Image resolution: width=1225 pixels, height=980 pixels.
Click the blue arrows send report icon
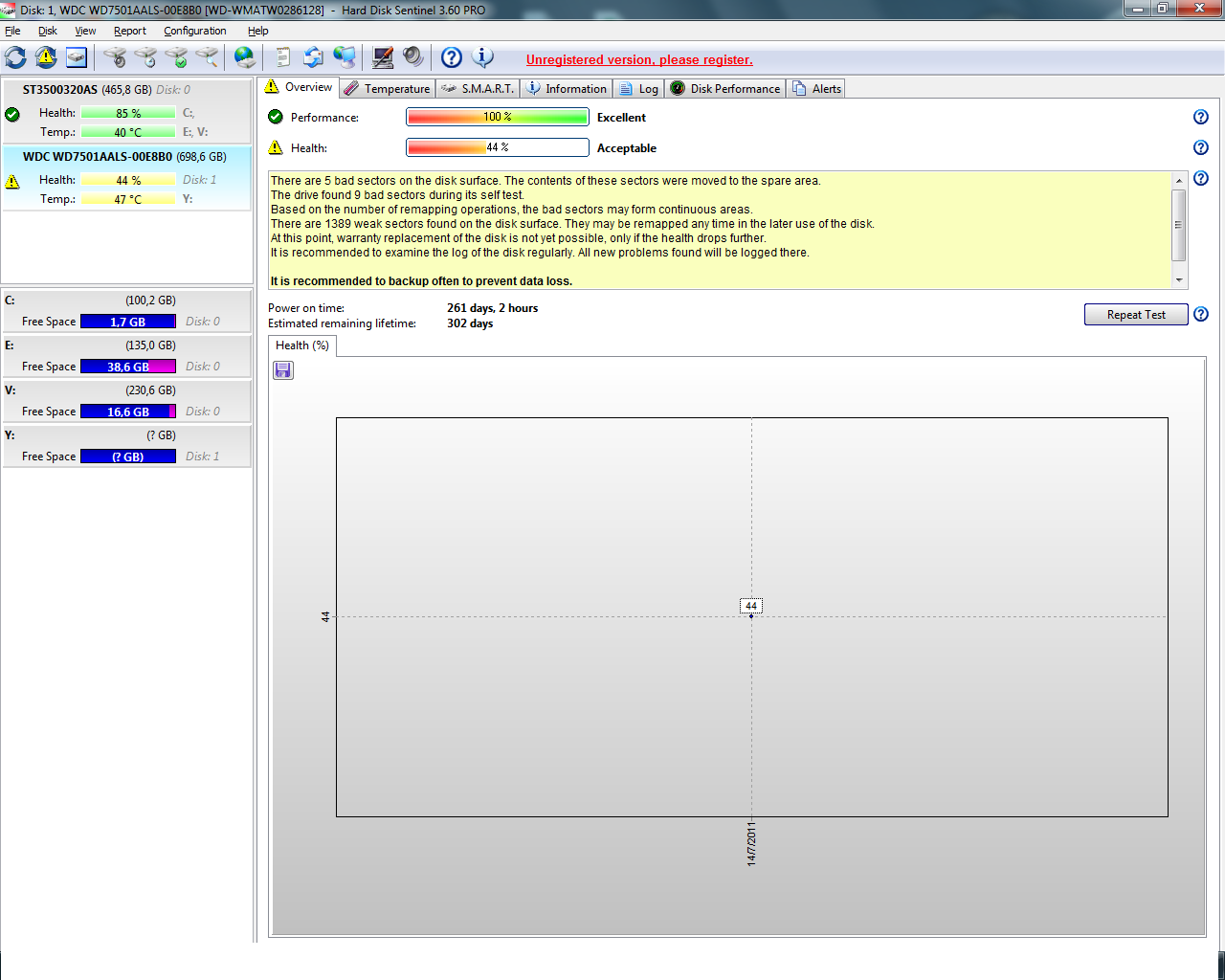coord(313,57)
